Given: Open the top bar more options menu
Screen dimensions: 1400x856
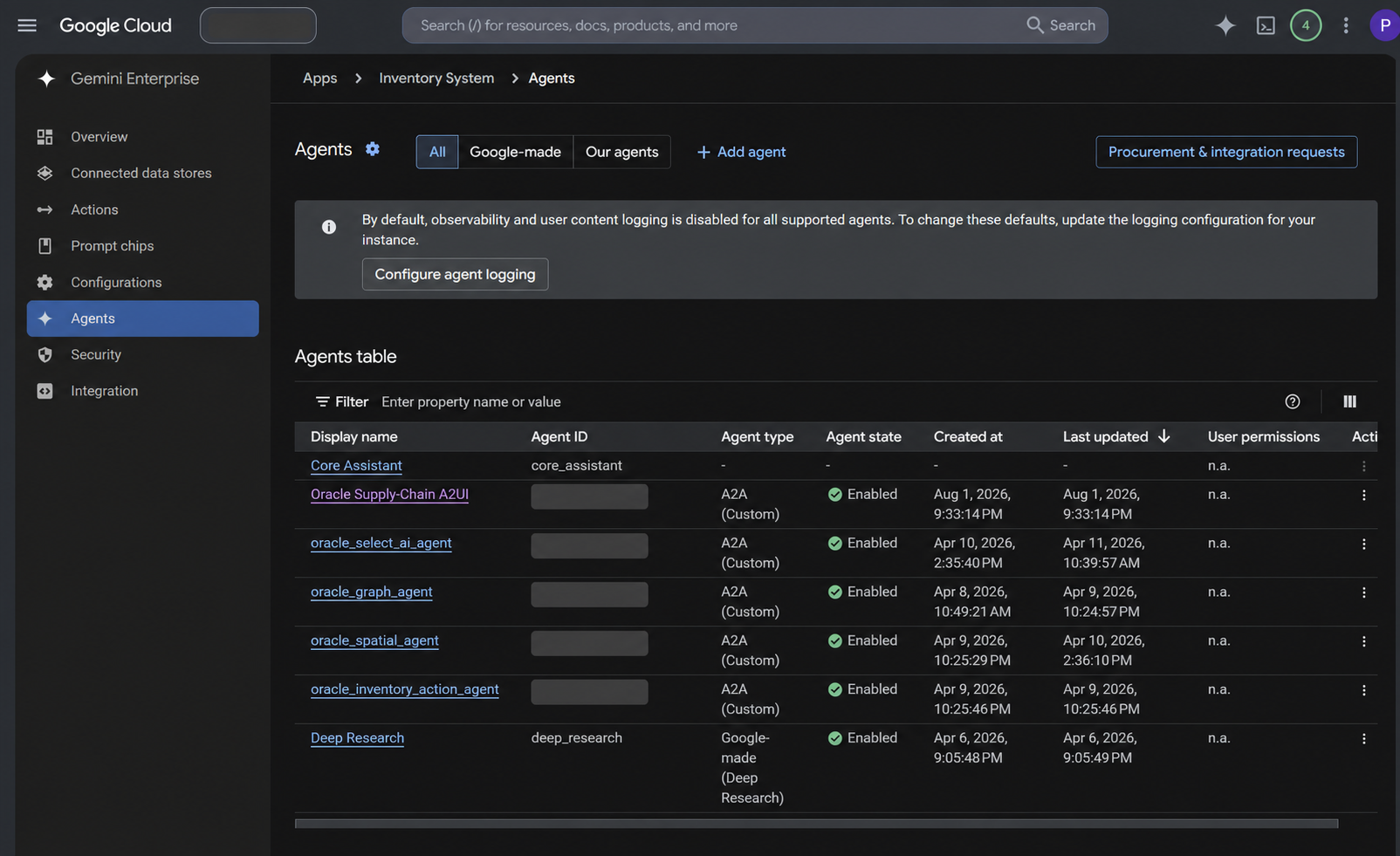Looking at the screenshot, I should (x=1346, y=25).
